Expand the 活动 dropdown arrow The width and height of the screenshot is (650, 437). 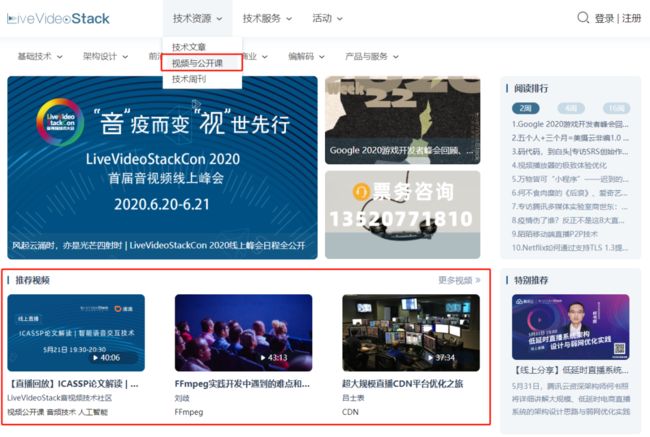point(340,19)
